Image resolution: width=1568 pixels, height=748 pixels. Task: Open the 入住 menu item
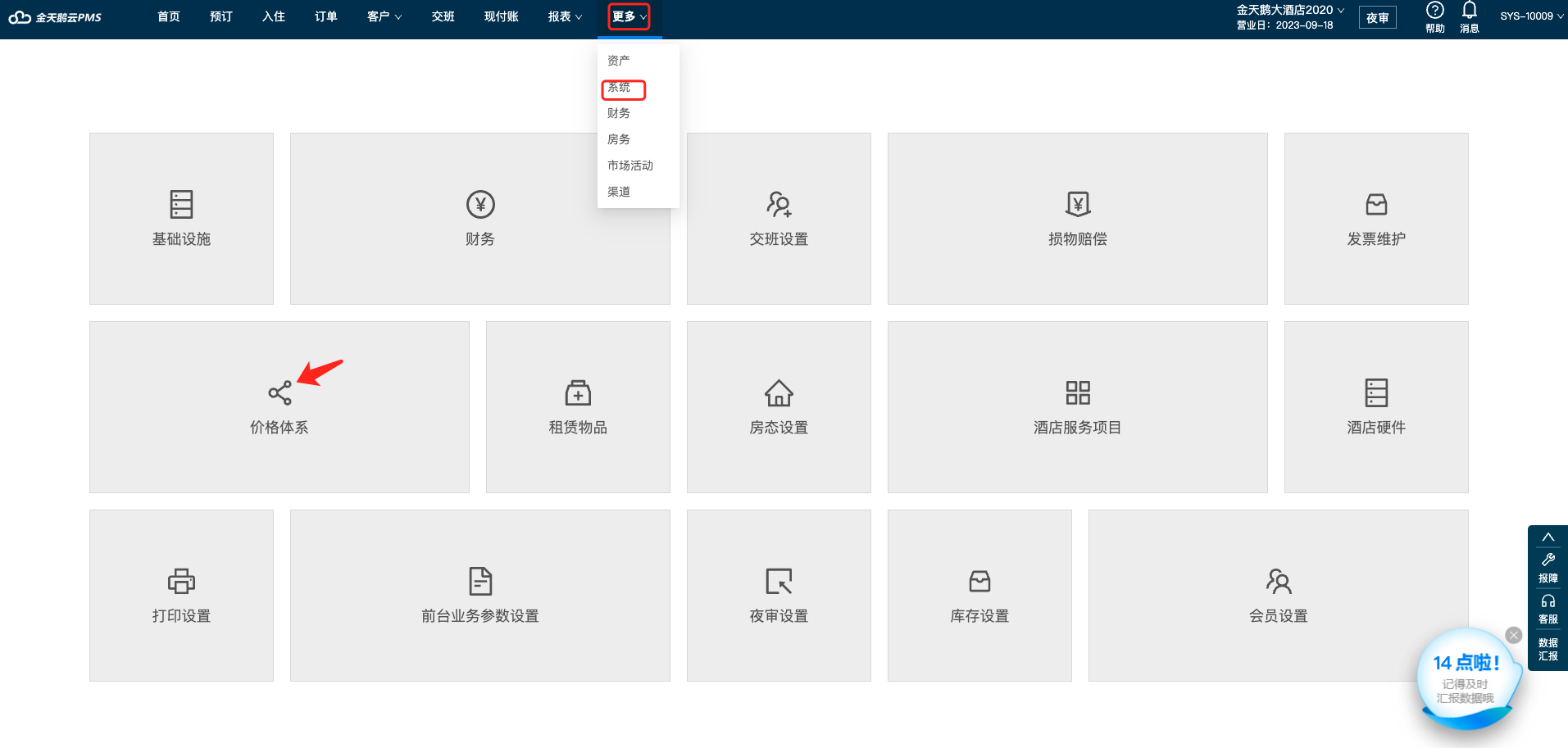click(x=274, y=16)
